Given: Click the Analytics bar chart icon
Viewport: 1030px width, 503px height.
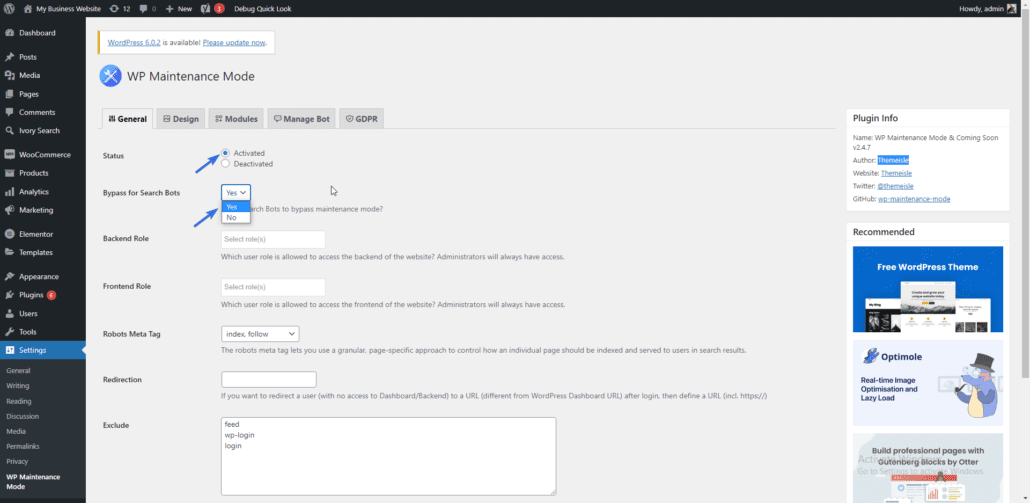Looking at the screenshot, I should tap(10, 192).
